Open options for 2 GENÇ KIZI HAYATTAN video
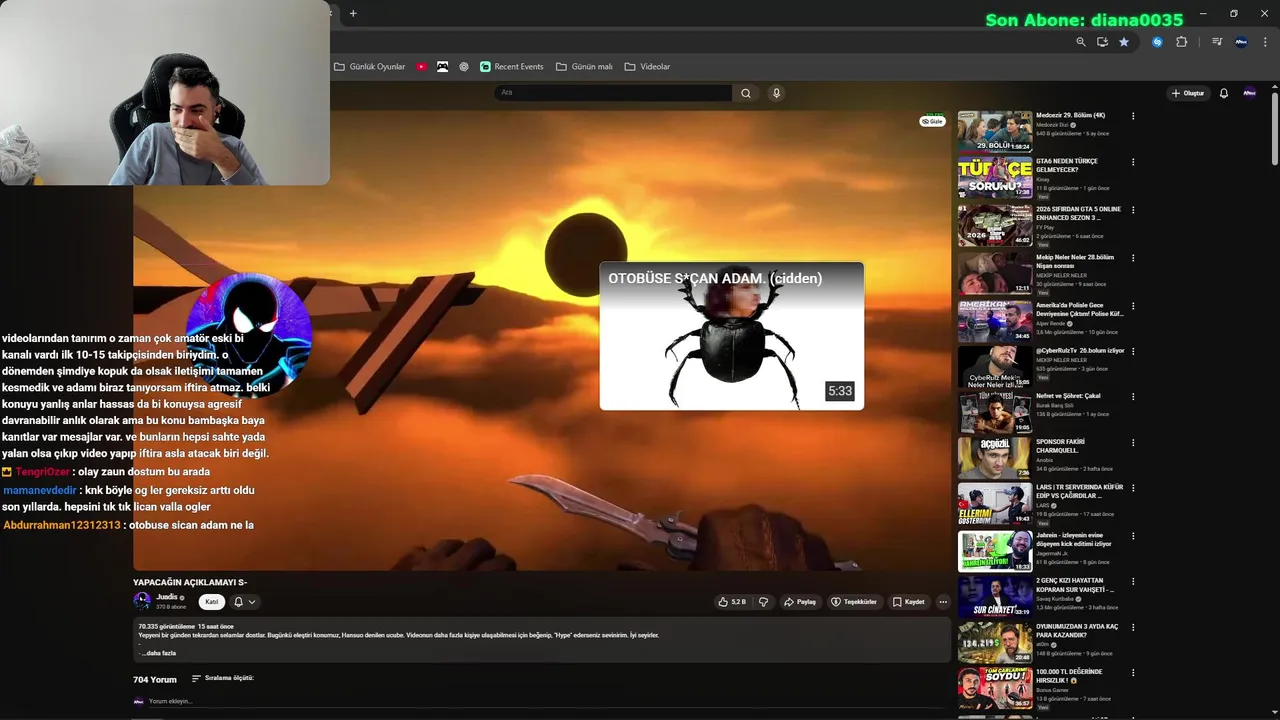Viewport: 1280px width, 720px height. point(1133,581)
